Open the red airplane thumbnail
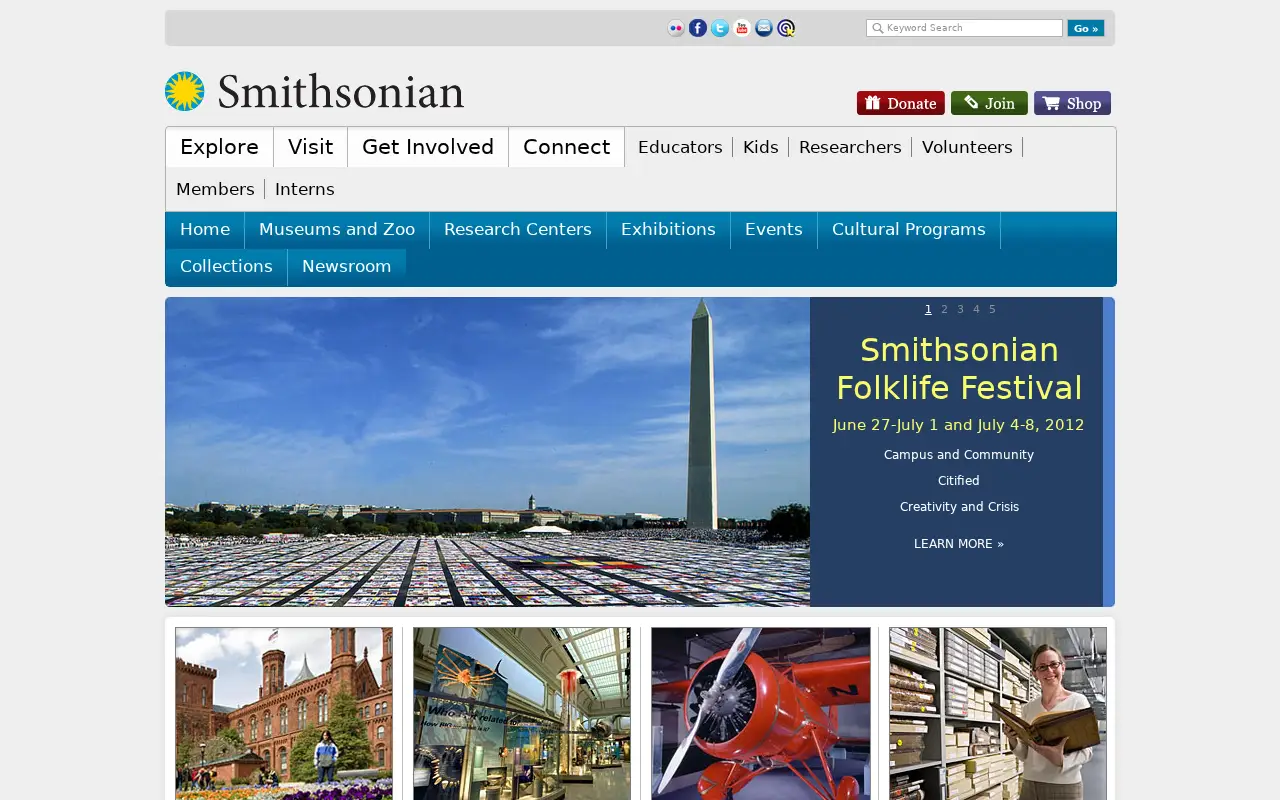 pos(761,714)
